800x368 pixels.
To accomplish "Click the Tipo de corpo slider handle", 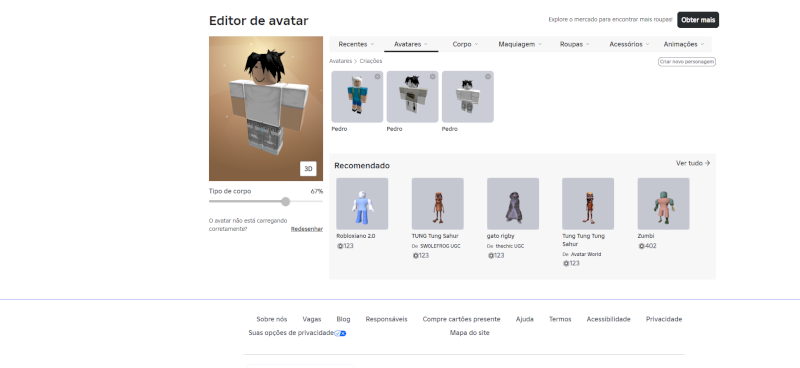I will tap(286, 202).
